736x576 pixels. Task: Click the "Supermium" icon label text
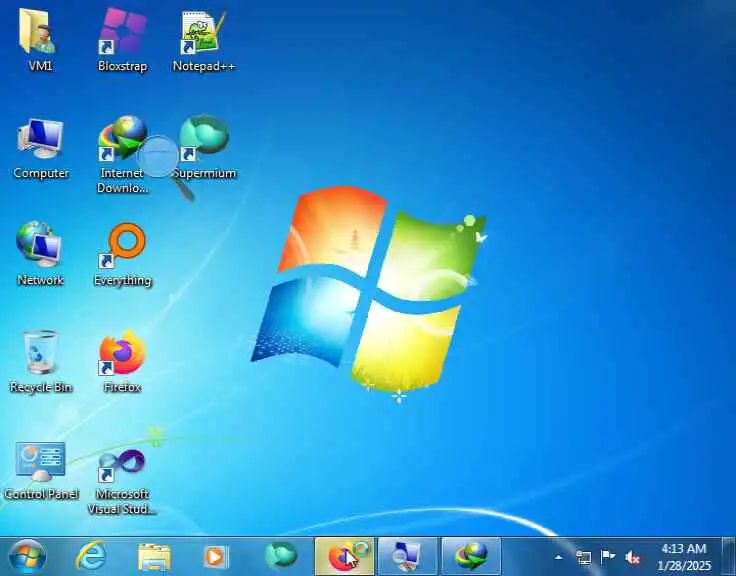coord(204,173)
